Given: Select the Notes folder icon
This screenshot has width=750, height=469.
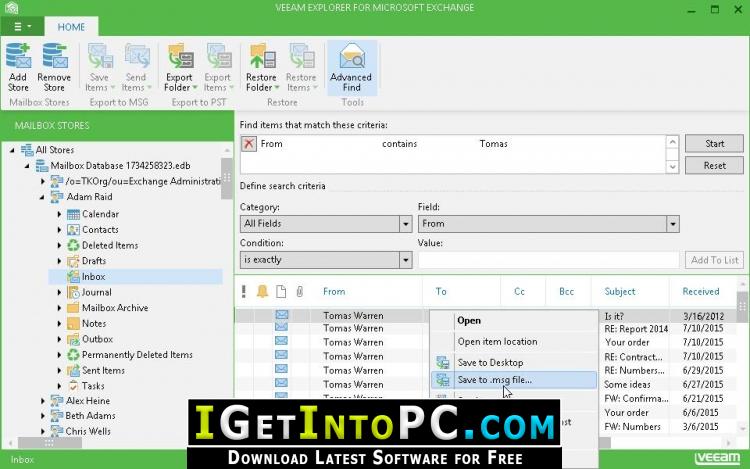Looking at the screenshot, I should click(x=73, y=324).
